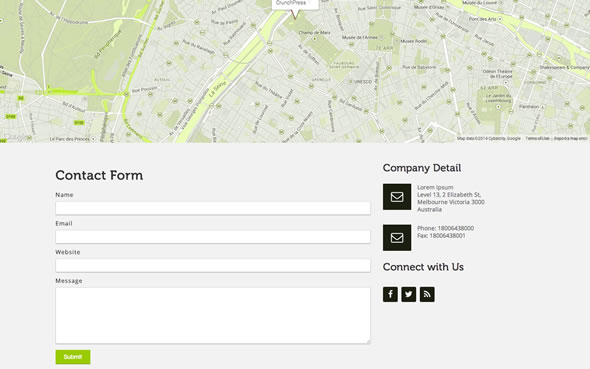590x369 pixels.
Task: Click the UNESCO label on the map
Action: (x=362, y=81)
